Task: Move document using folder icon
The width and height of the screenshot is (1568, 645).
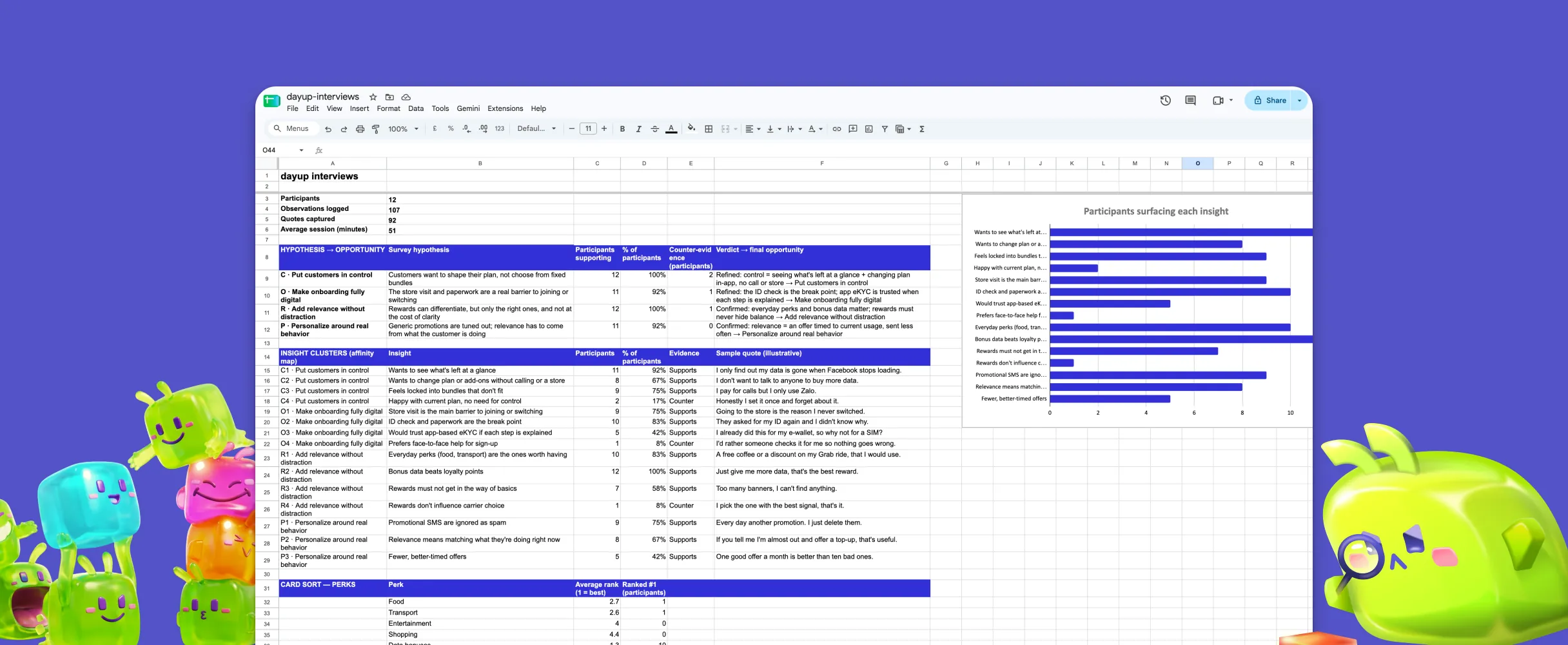Action: tap(389, 97)
